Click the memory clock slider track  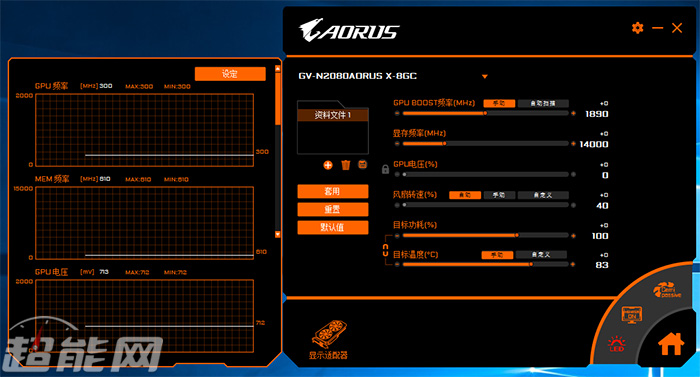pyautogui.click(x=485, y=144)
